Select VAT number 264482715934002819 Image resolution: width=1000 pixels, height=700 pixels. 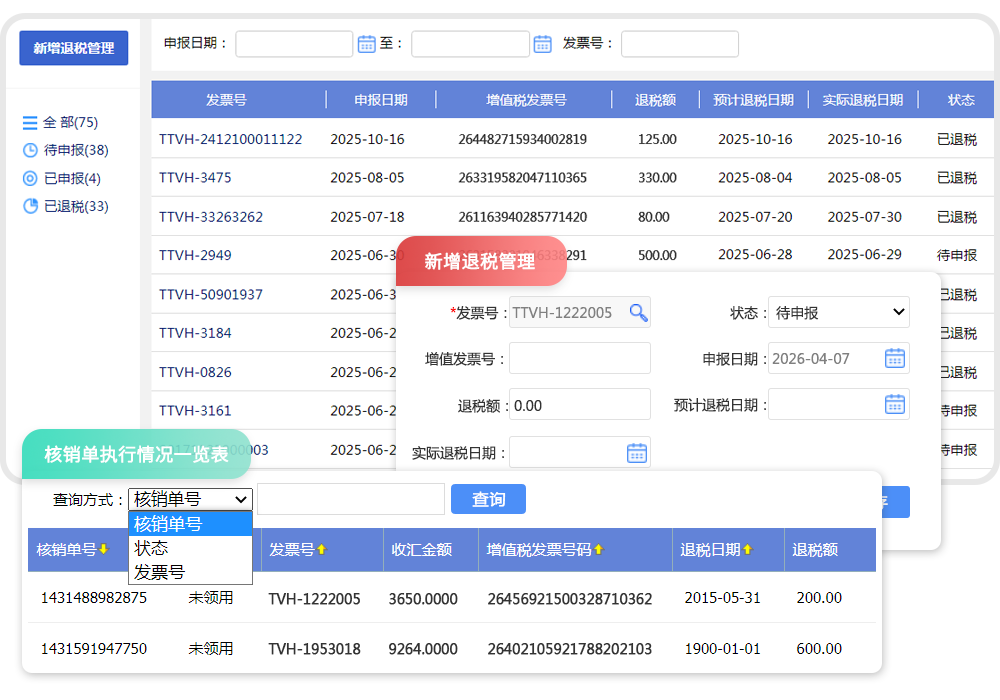tap(522, 139)
